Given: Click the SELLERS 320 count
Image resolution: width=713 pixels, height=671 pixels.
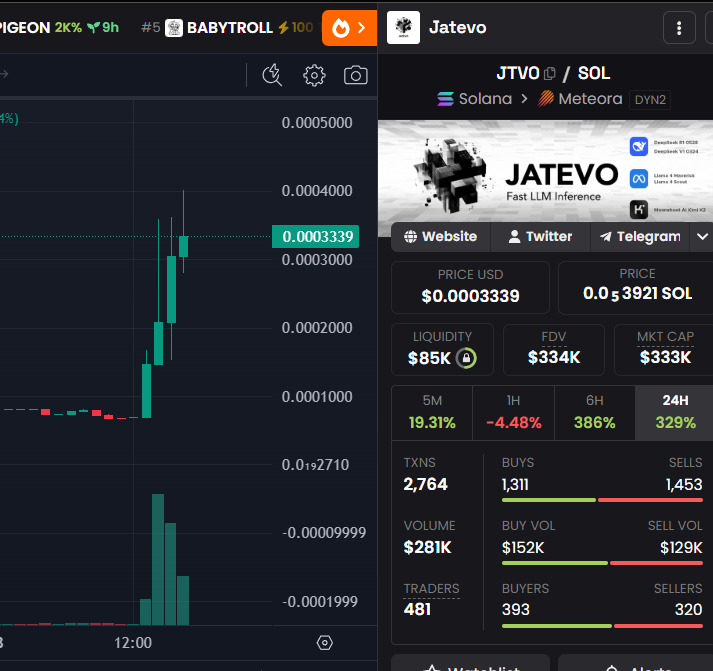Looking at the screenshot, I should click(x=688, y=610).
